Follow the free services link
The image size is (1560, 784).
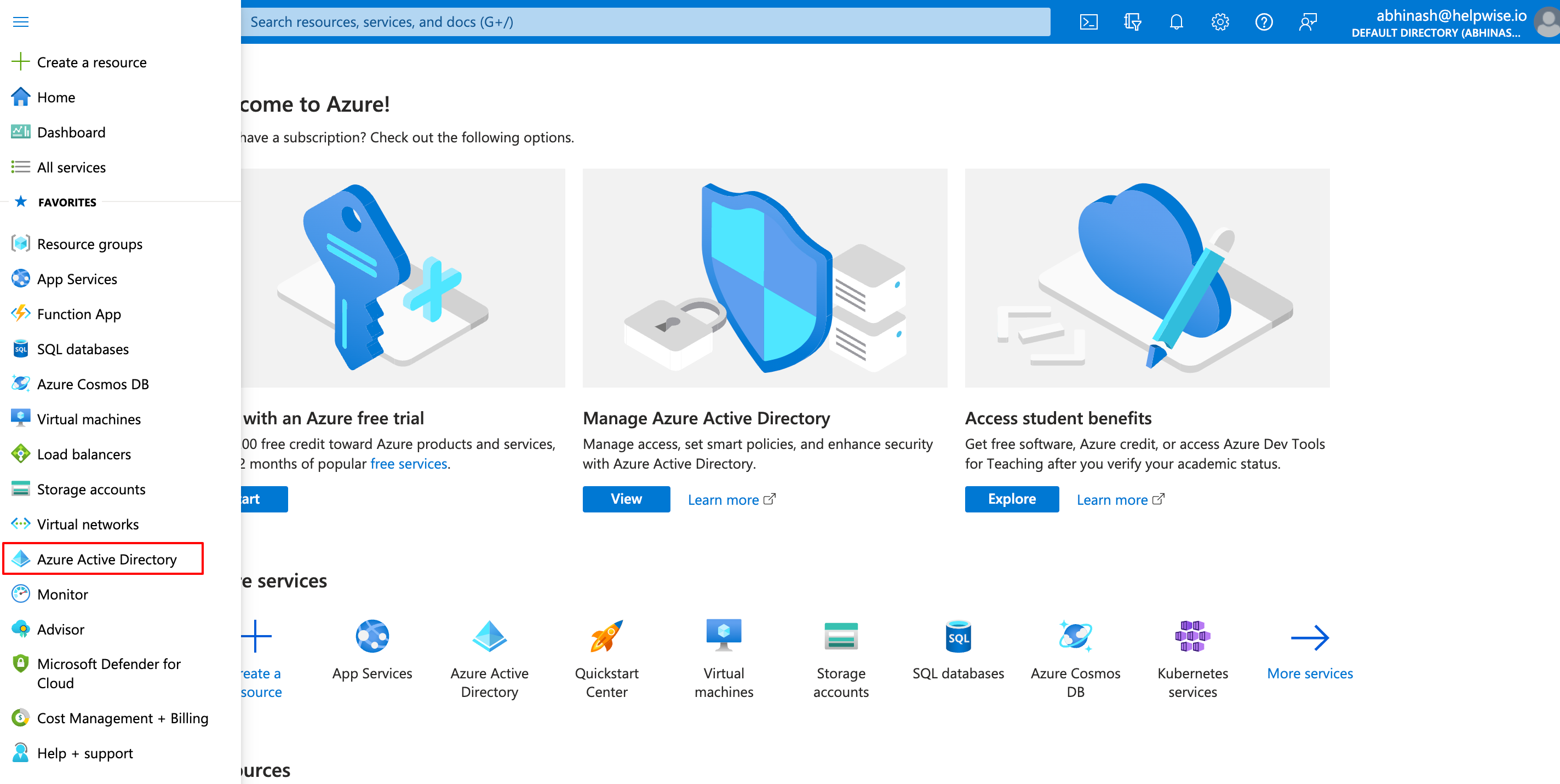click(409, 464)
